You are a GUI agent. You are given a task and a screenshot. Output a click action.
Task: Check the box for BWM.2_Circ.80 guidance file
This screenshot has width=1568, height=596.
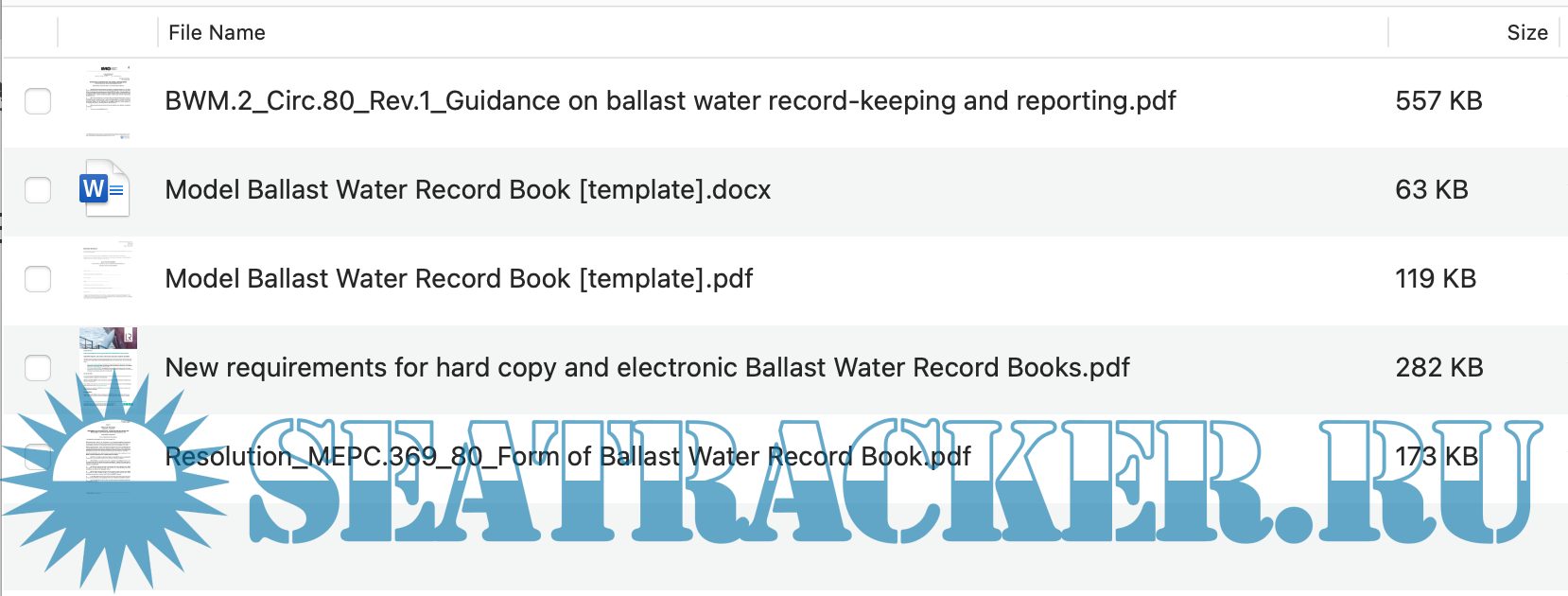click(38, 101)
